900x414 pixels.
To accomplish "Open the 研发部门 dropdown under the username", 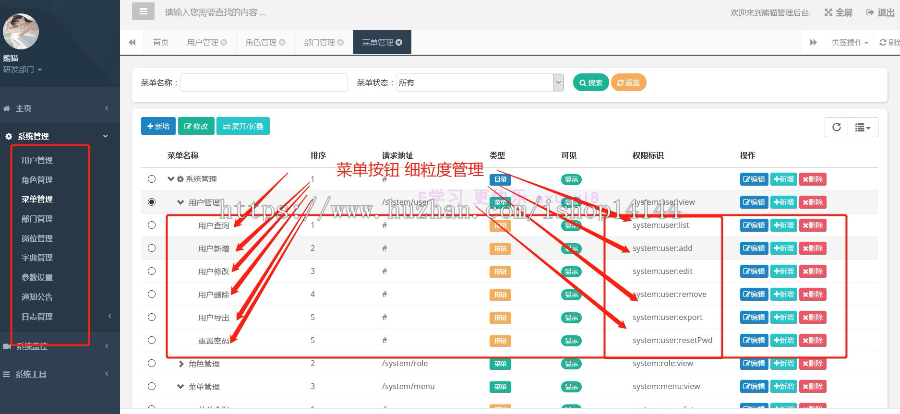I will [x=22, y=69].
